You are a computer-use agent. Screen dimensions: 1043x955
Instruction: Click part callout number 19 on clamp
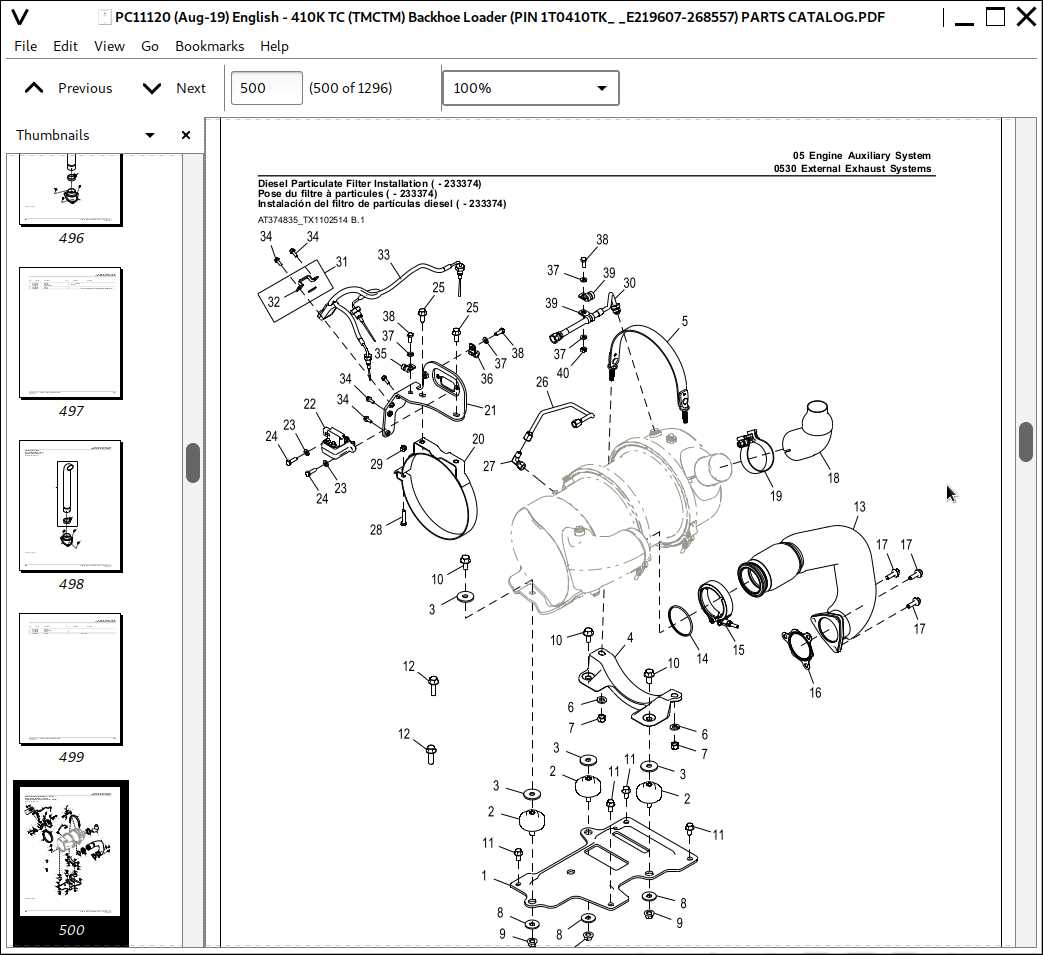[776, 496]
